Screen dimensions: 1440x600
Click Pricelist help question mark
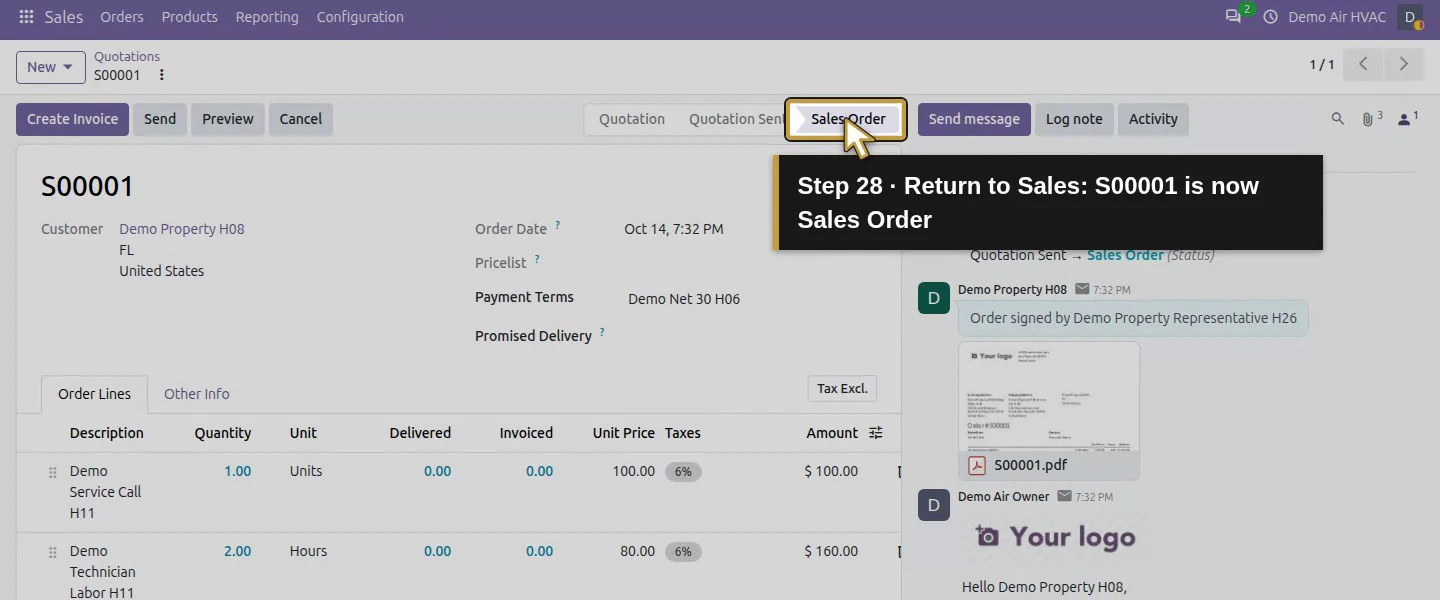[537, 260]
